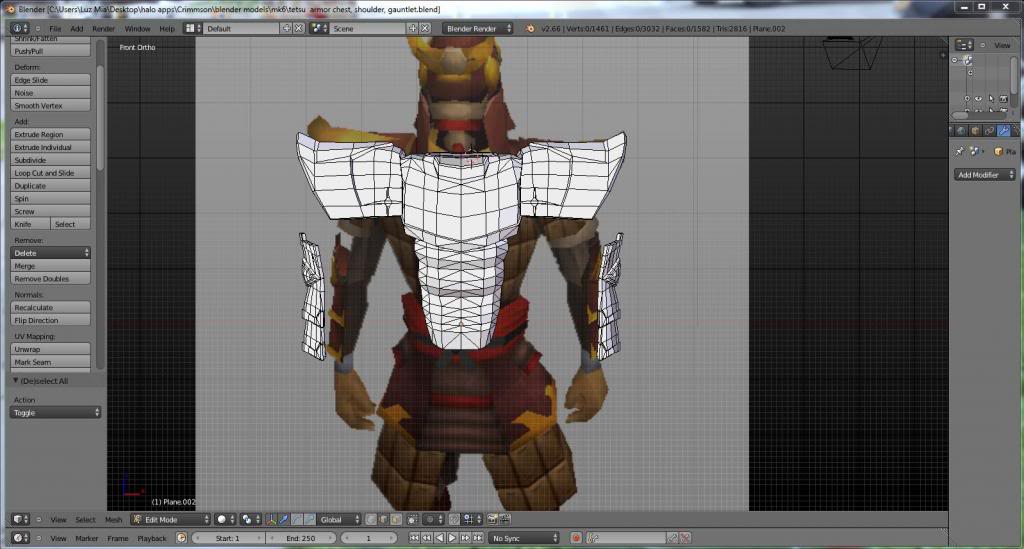Click the Edge Slide button
Image resolution: width=1024 pixels, height=549 pixels.
click(x=50, y=80)
